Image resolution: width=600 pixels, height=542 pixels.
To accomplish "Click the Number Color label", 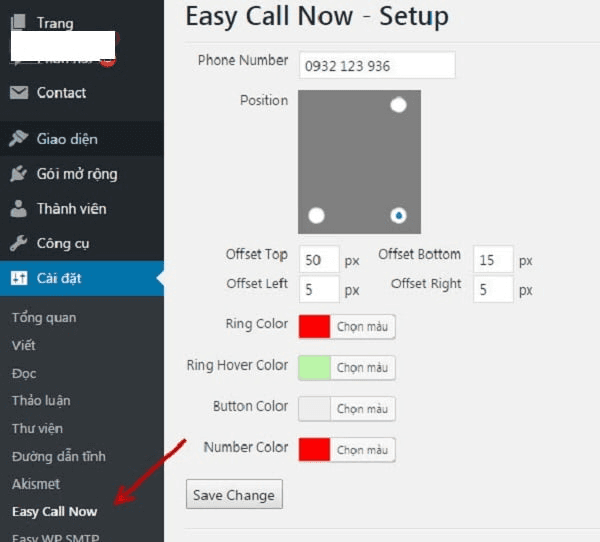I will point(246,447).
